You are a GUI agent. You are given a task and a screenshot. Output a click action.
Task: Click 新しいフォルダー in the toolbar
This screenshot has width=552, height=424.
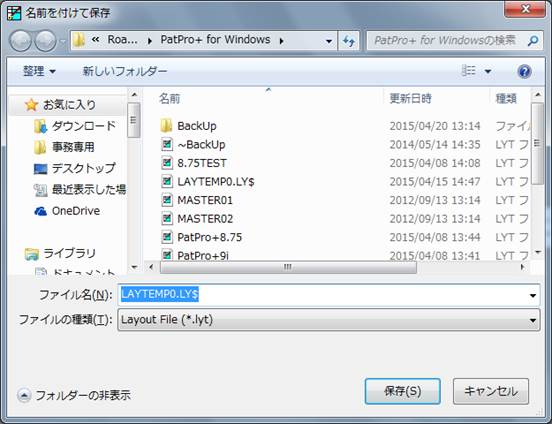[x=125, y=71]
